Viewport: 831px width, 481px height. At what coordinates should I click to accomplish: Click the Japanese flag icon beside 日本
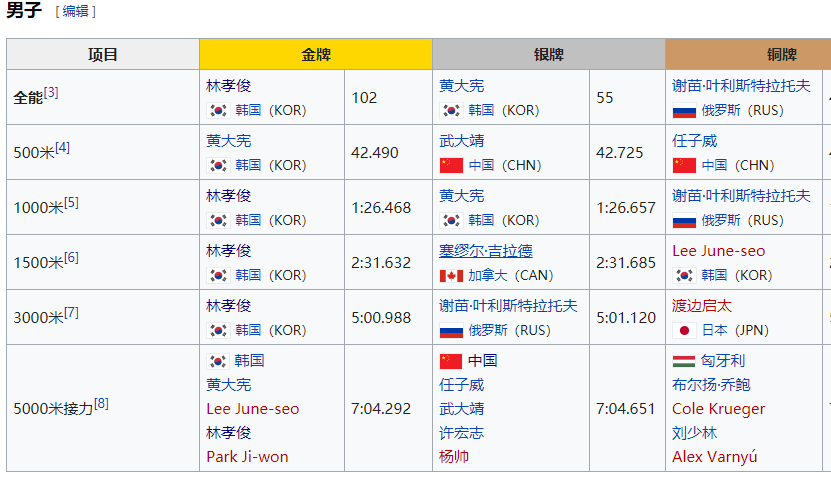coord(684,330)
